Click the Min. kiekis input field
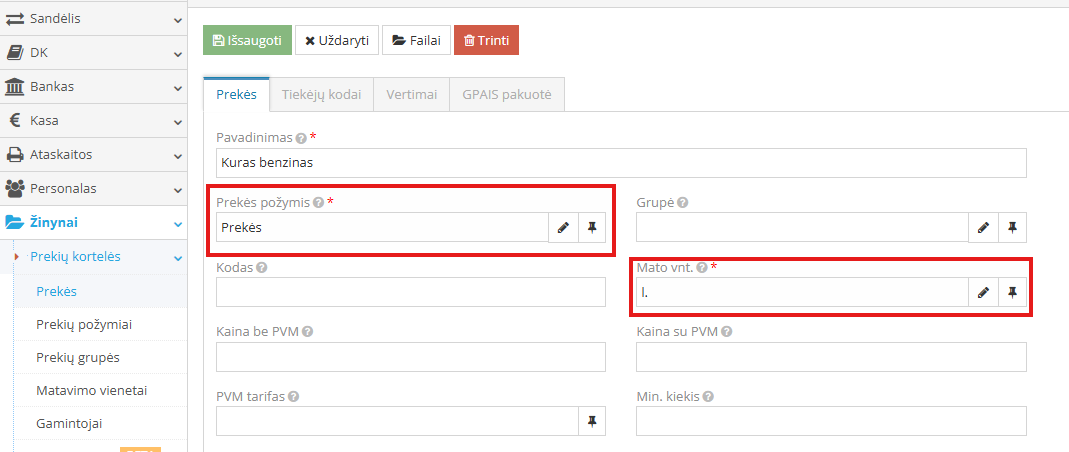1069x452 pixels. pyautogui.click(x=831, y=422)
